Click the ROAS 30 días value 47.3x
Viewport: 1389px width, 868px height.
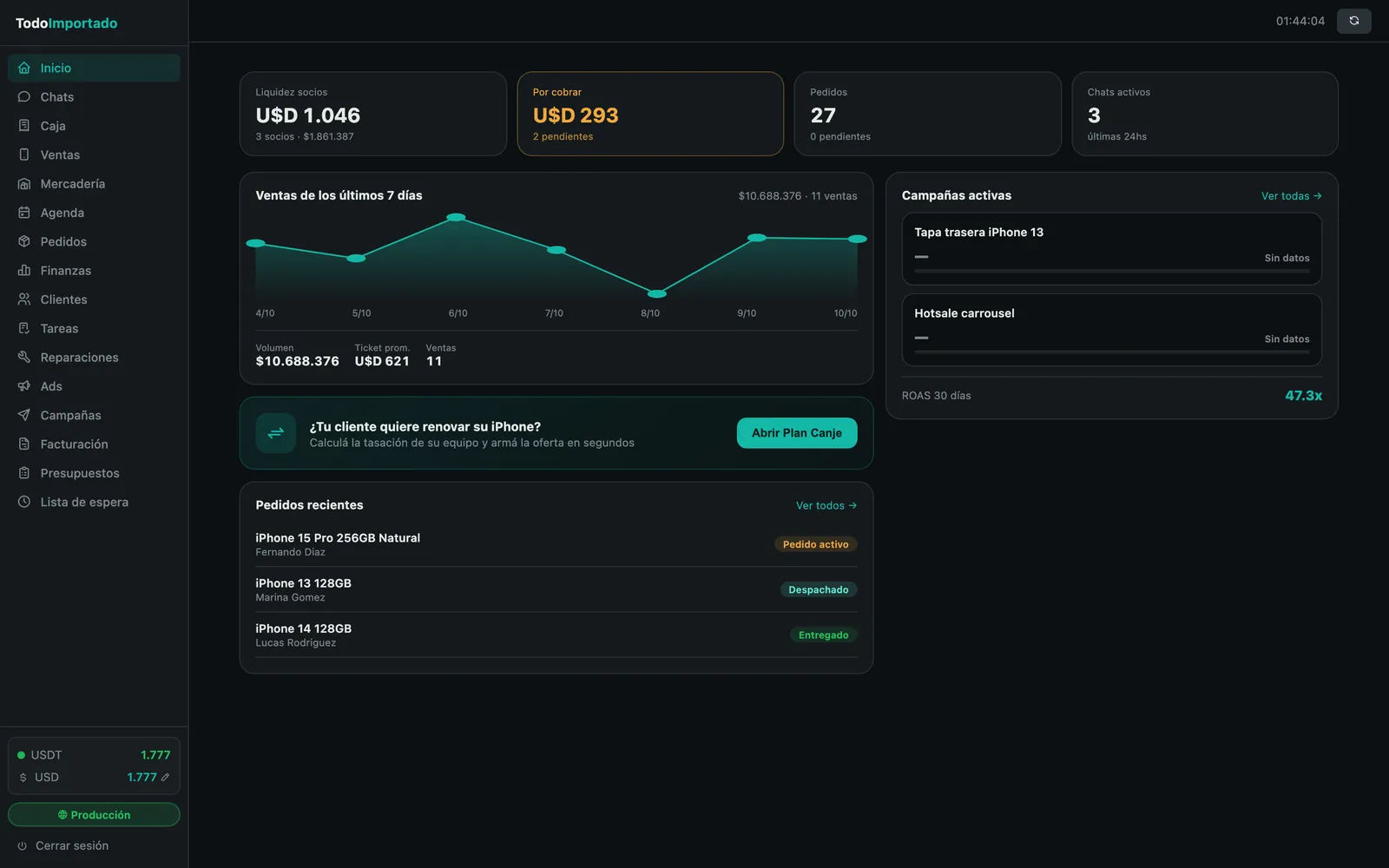click(x=1303, y=395)
